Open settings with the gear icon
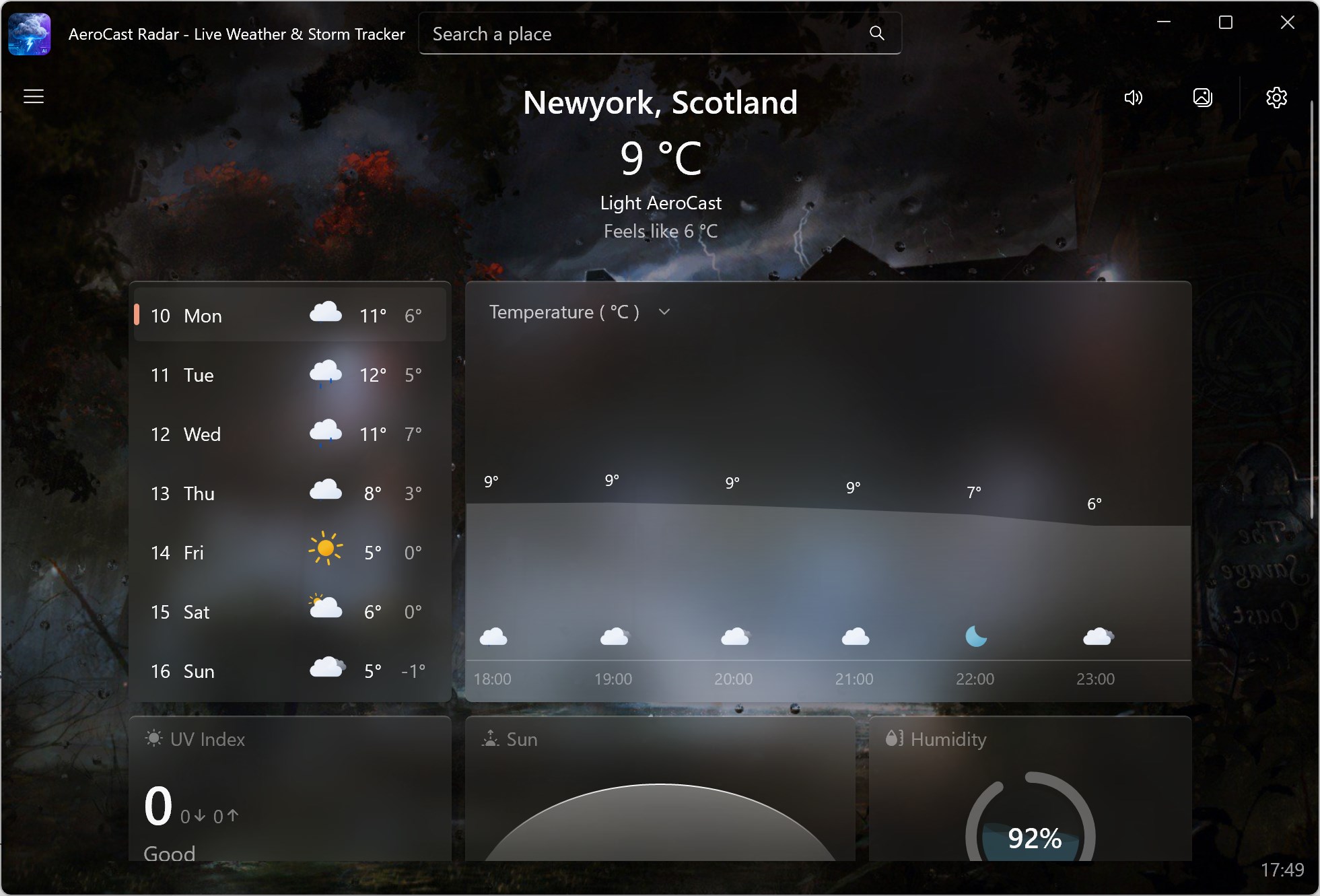This screenshot has width=1320, height=896. [1277, 98]
